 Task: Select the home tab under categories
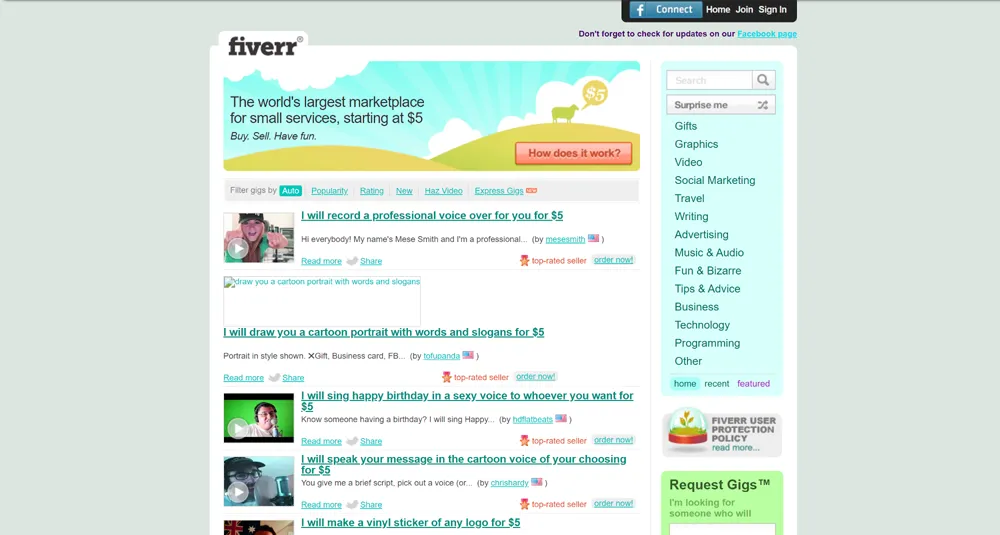[x=685, y=384]
